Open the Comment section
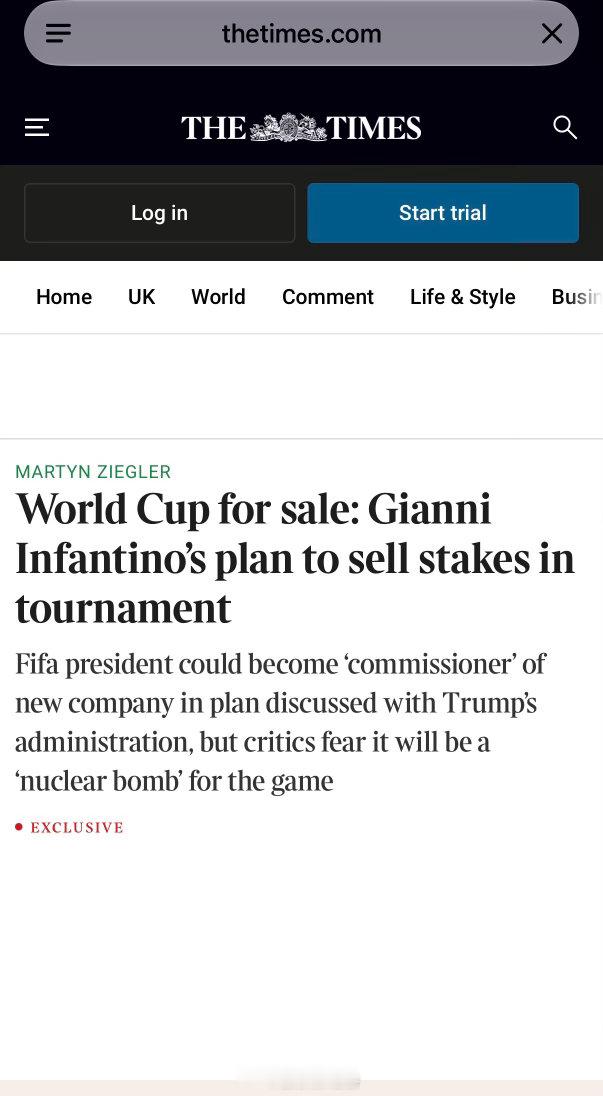This screenshot has height=1096, width=603. tap(328, 297)
